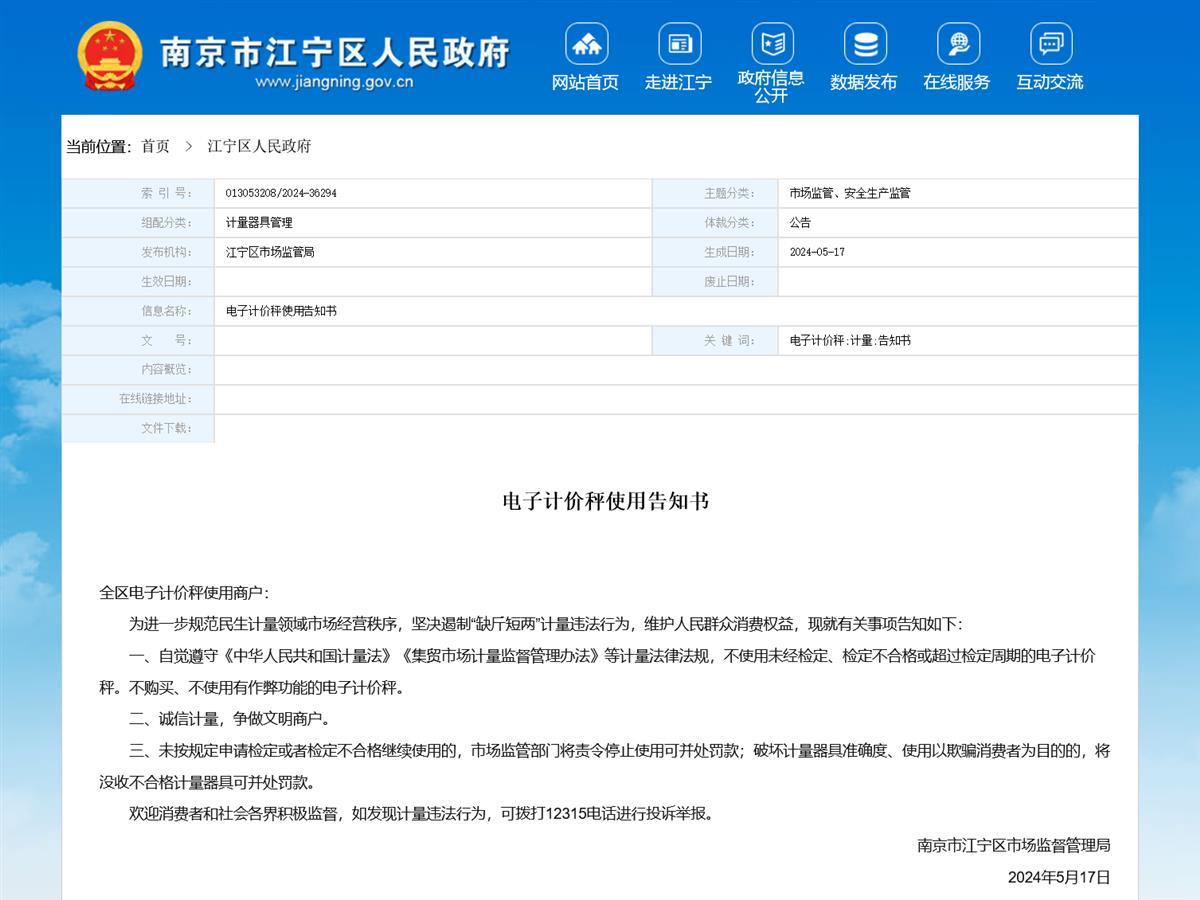Click the www.jiangning.gov.cn address text
Image resolution: width=1200 pixels, height=900 pixels.
click(x=334, y=82)
